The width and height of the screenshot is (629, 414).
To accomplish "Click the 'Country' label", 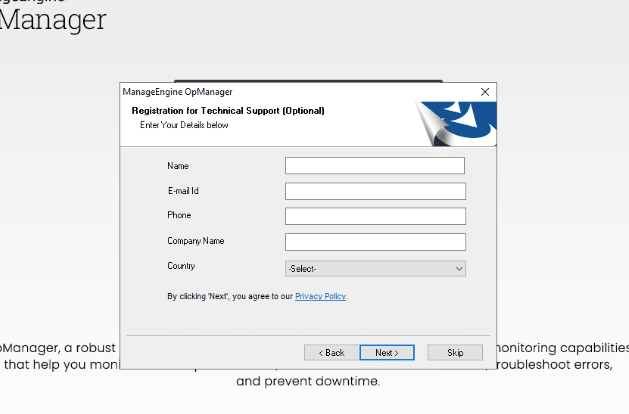I will coord(181,266).
